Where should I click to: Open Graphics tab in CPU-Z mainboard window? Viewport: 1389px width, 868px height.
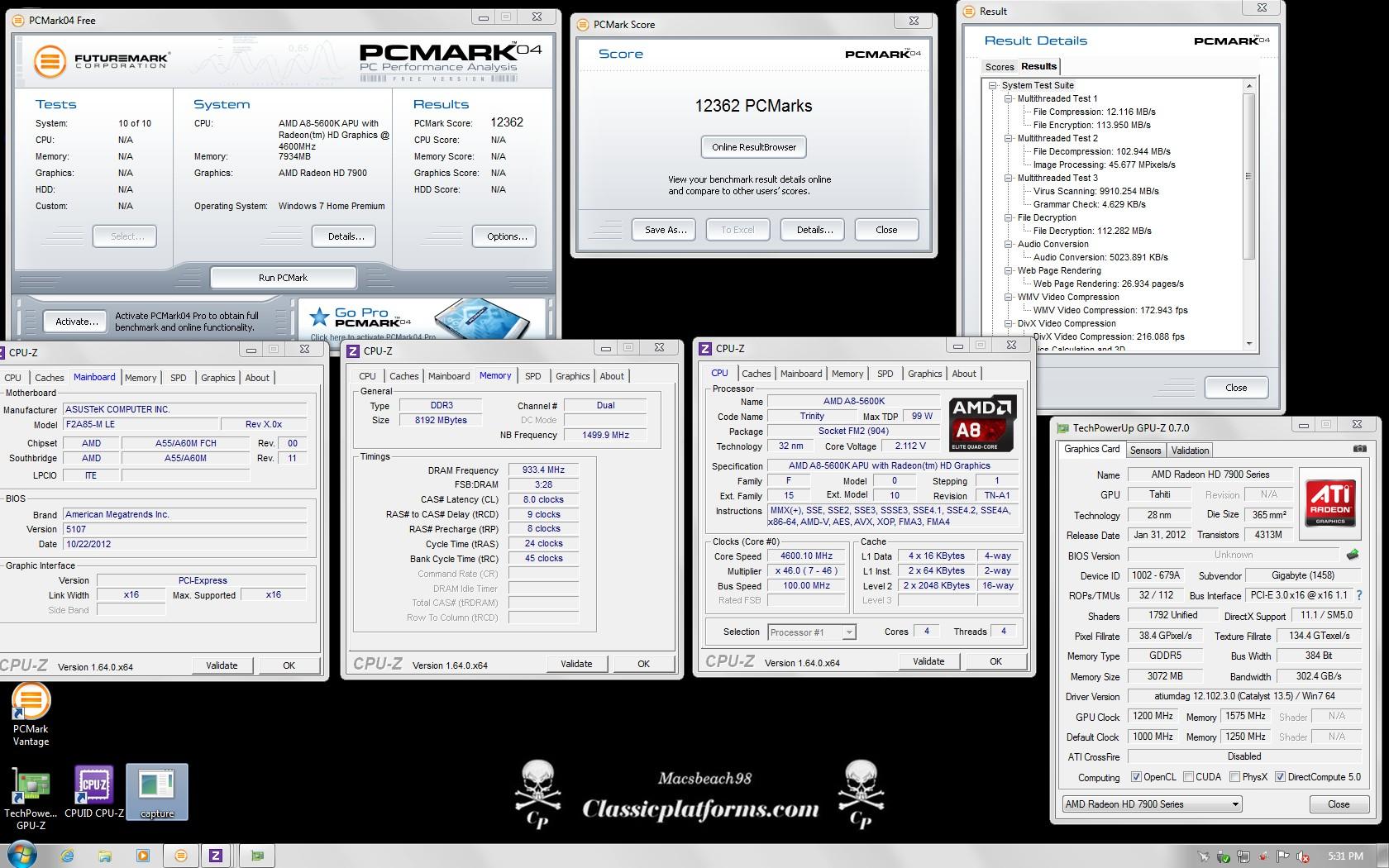pos(217,378)
